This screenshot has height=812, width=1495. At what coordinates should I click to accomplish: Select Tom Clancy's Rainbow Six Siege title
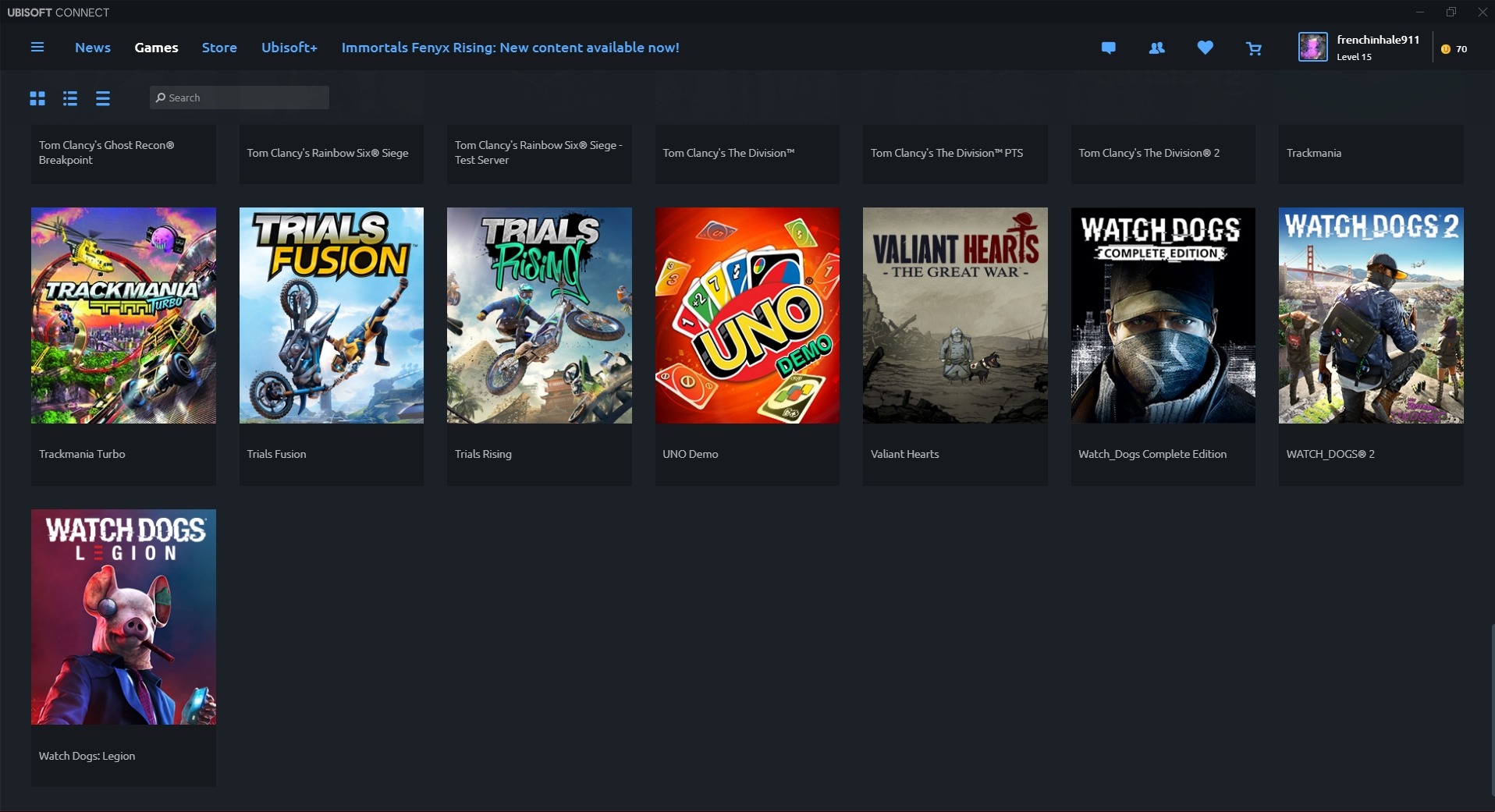click(328, 153)
